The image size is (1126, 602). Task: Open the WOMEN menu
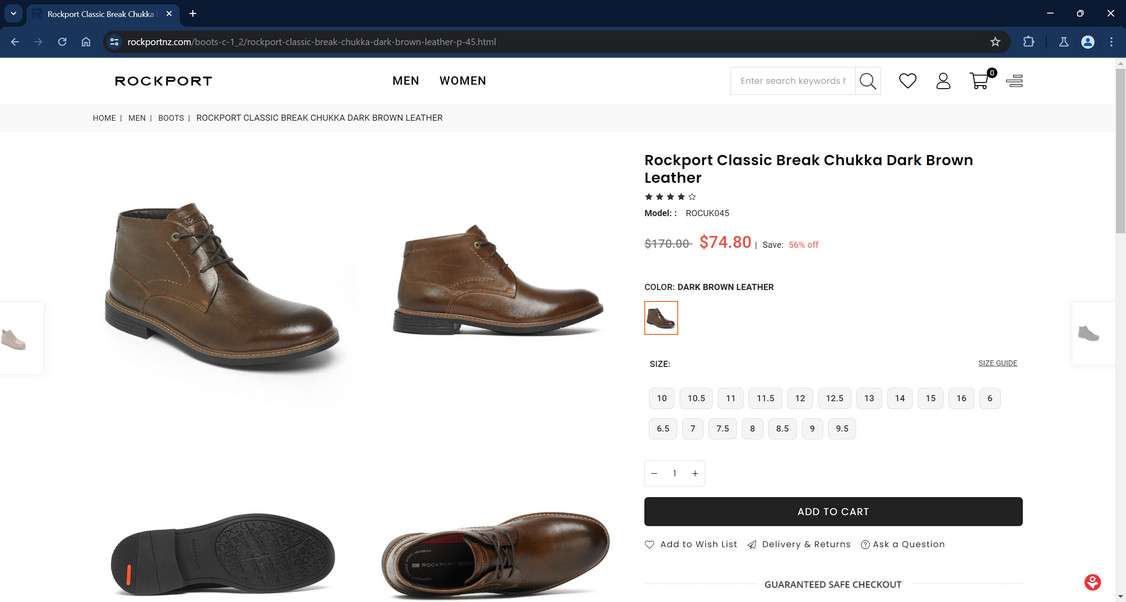coord(462,81)
